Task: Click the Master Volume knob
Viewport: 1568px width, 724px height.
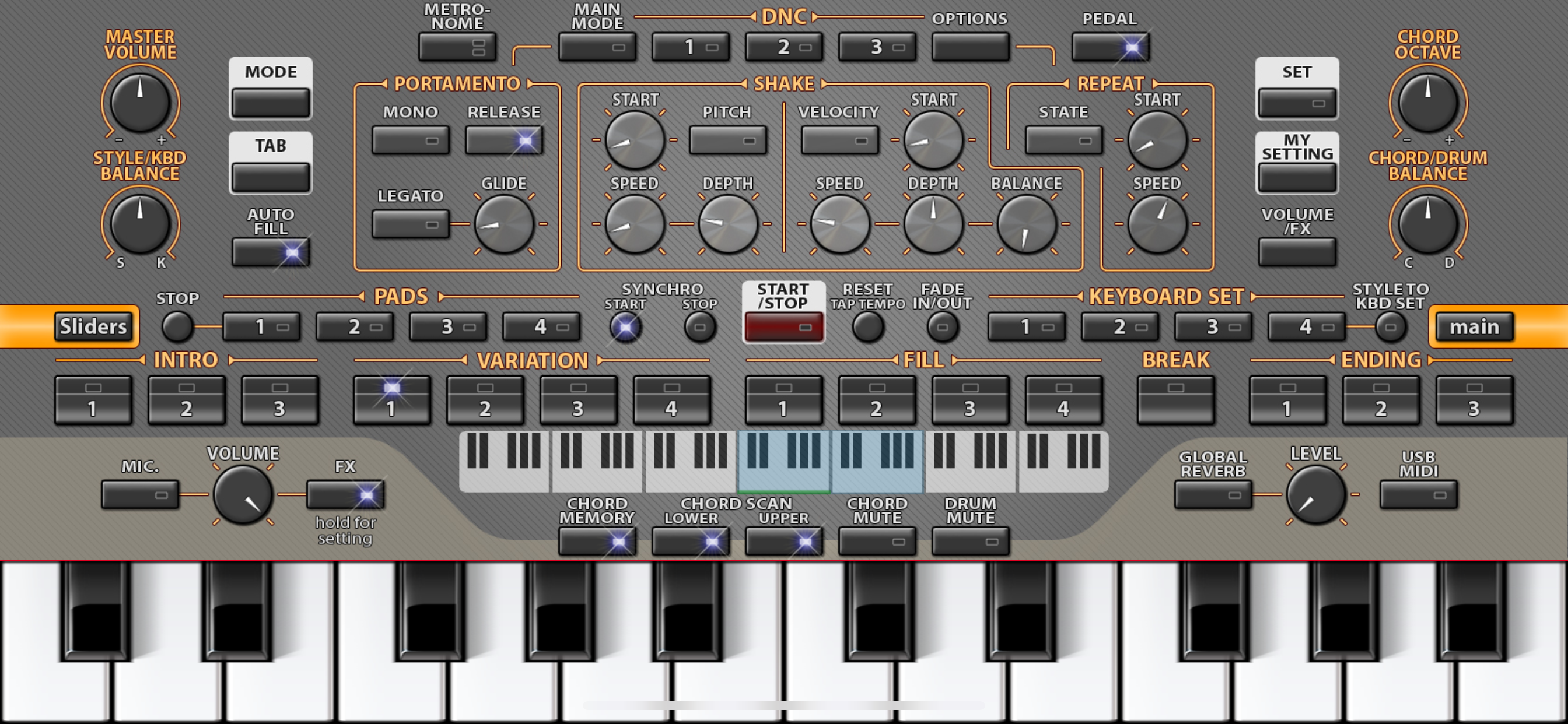Action: [140, 103]
